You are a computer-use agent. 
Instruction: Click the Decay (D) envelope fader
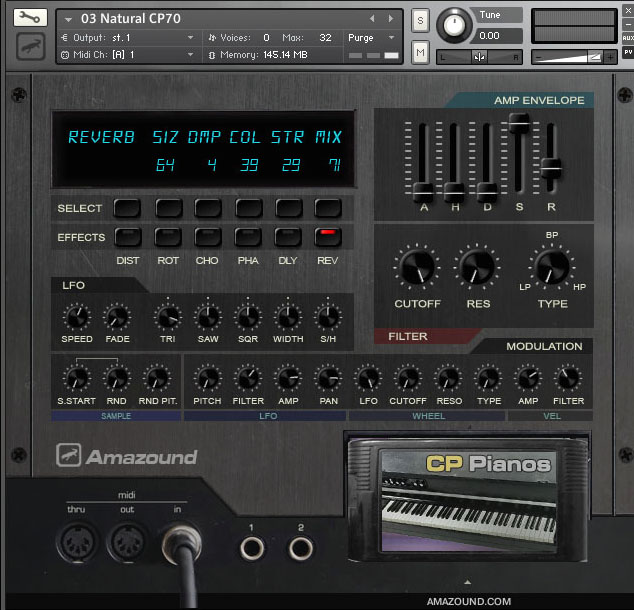coord(487,191)
